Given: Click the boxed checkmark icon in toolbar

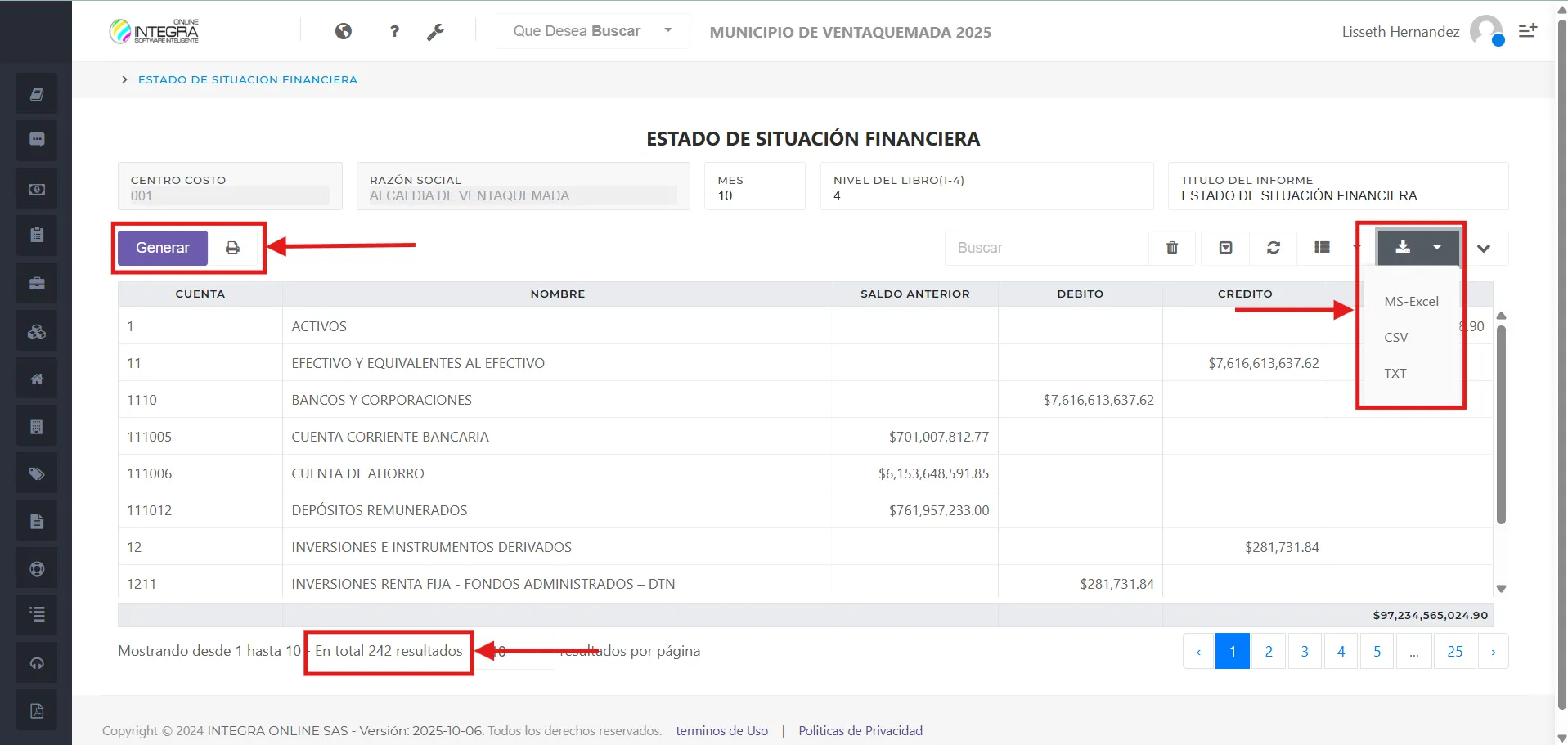Looking at the screenshot, I should point(1224,247).
